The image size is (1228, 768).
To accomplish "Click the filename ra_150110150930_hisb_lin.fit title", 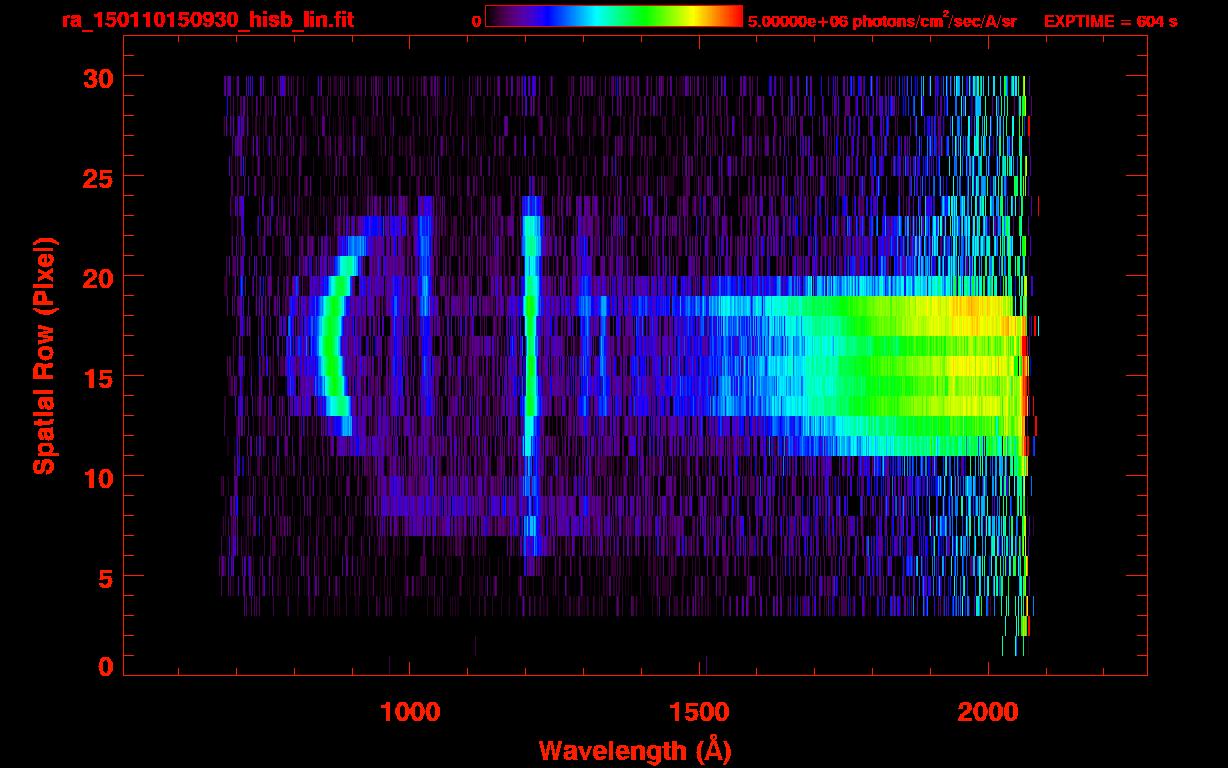I will click(x=207, y=20).
